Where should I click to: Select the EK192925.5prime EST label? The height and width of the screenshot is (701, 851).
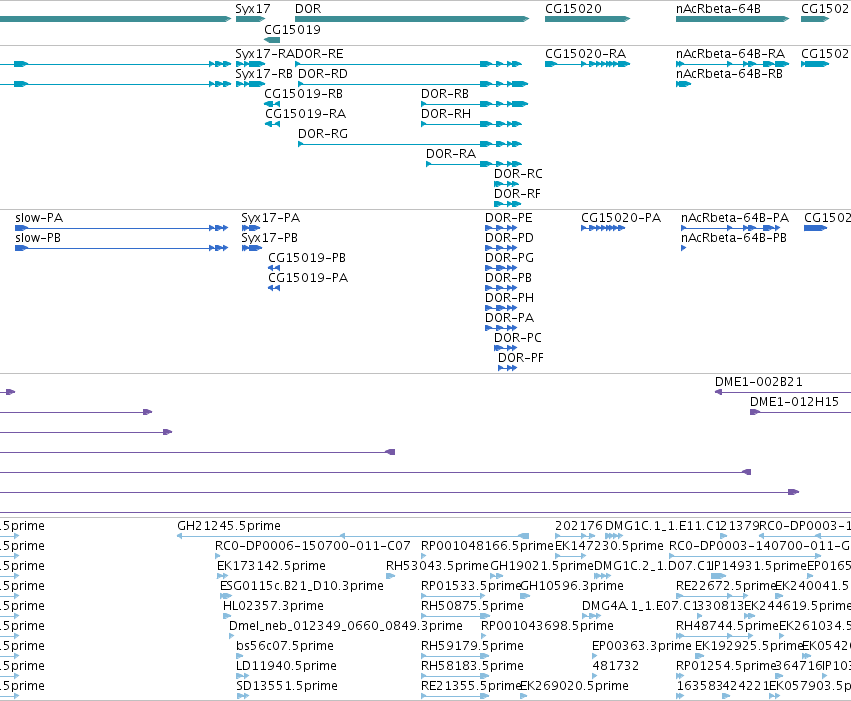click(x=748, y=646)
